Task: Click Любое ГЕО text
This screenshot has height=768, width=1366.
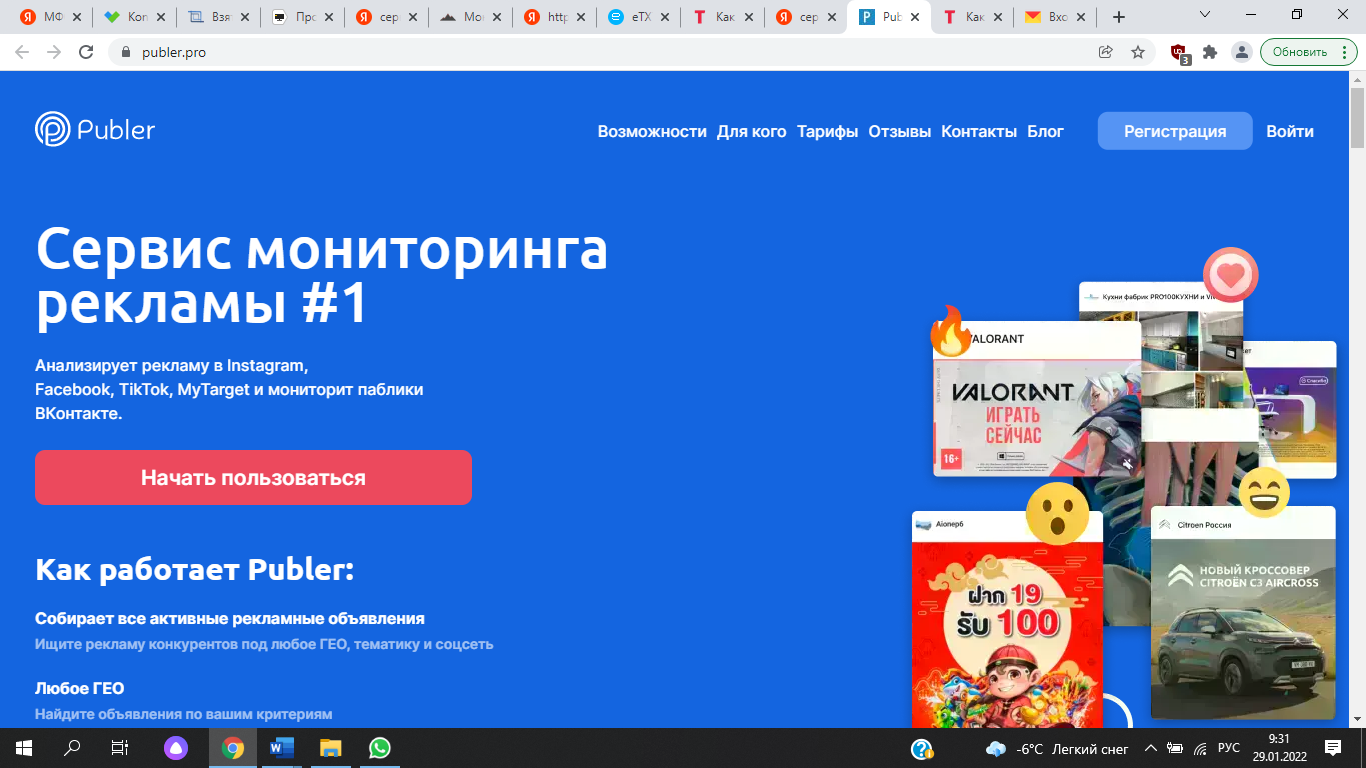Action: pos(80,688)
